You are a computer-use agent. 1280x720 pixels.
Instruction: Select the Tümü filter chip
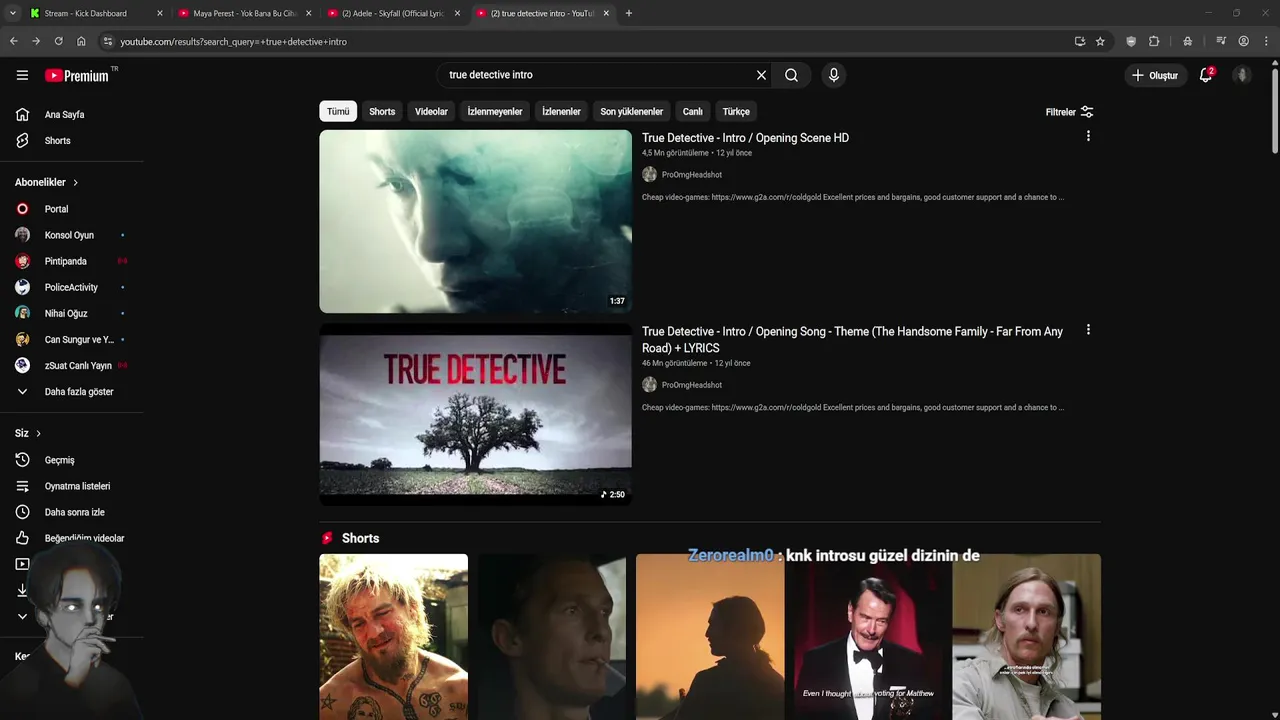(x=338, y=111)
